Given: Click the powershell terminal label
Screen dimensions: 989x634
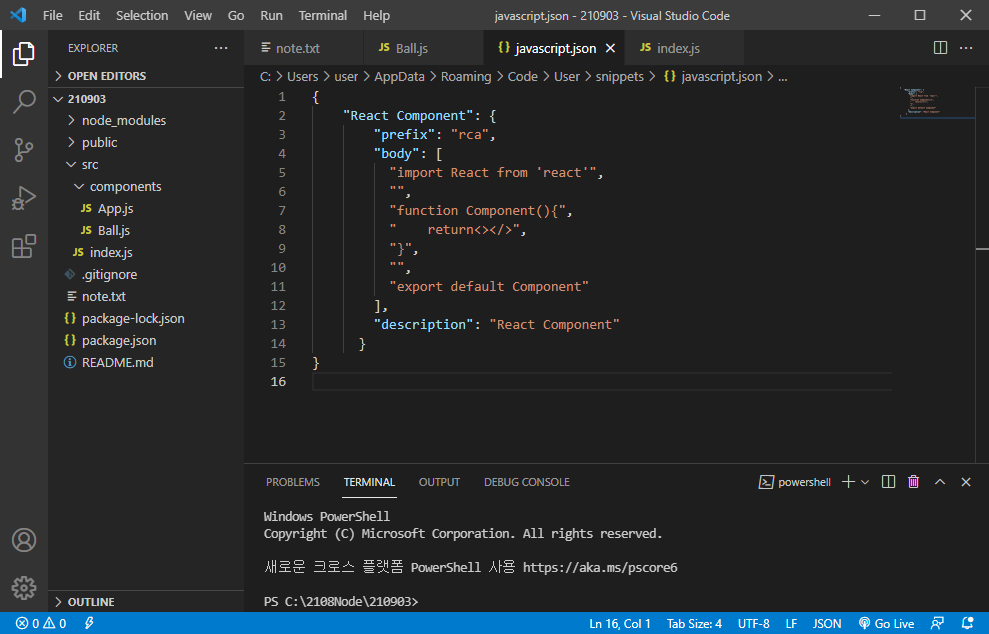Looking at the screenshot, I should 795,482.
